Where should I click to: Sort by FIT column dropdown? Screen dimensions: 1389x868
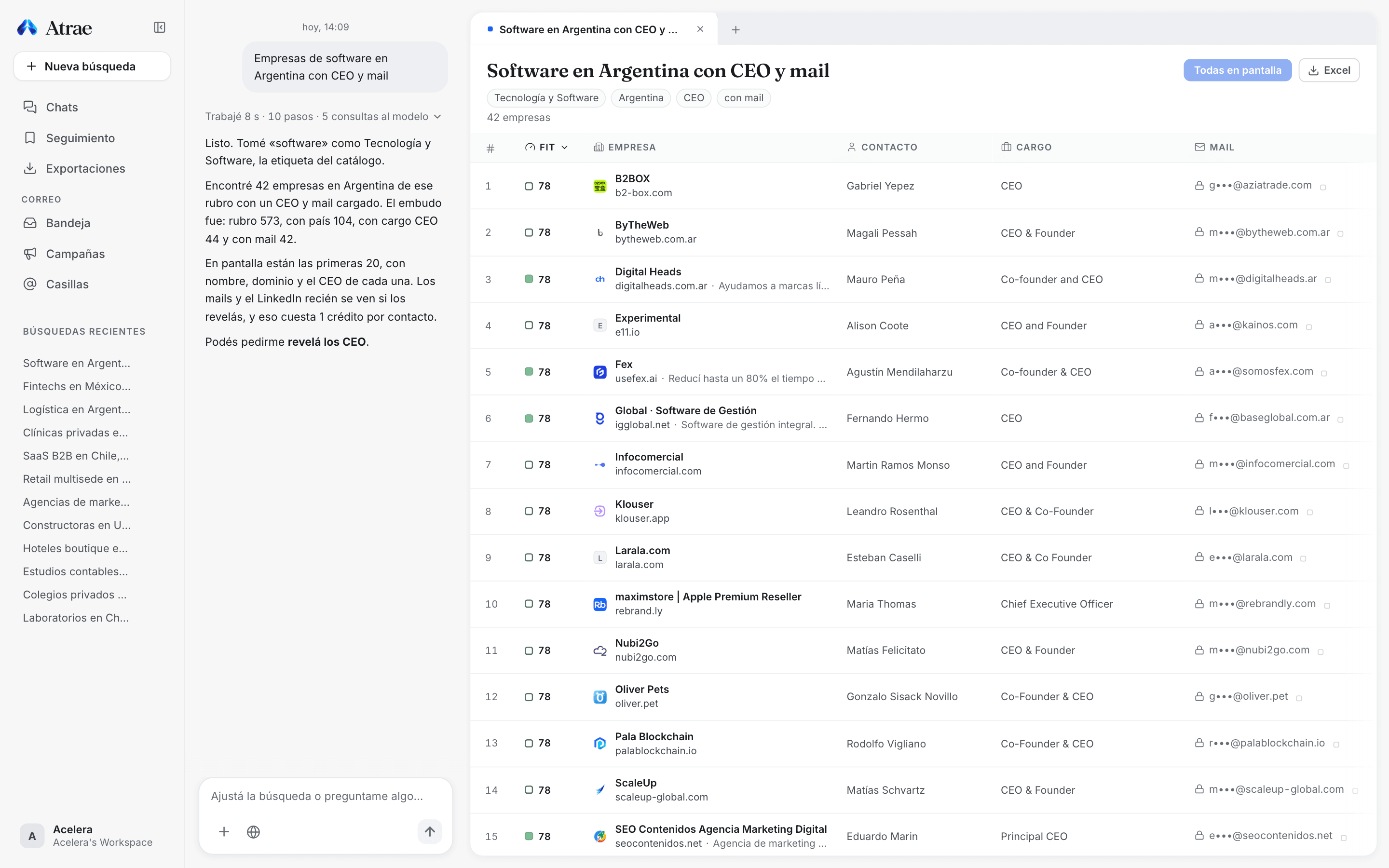click(546, 148)
